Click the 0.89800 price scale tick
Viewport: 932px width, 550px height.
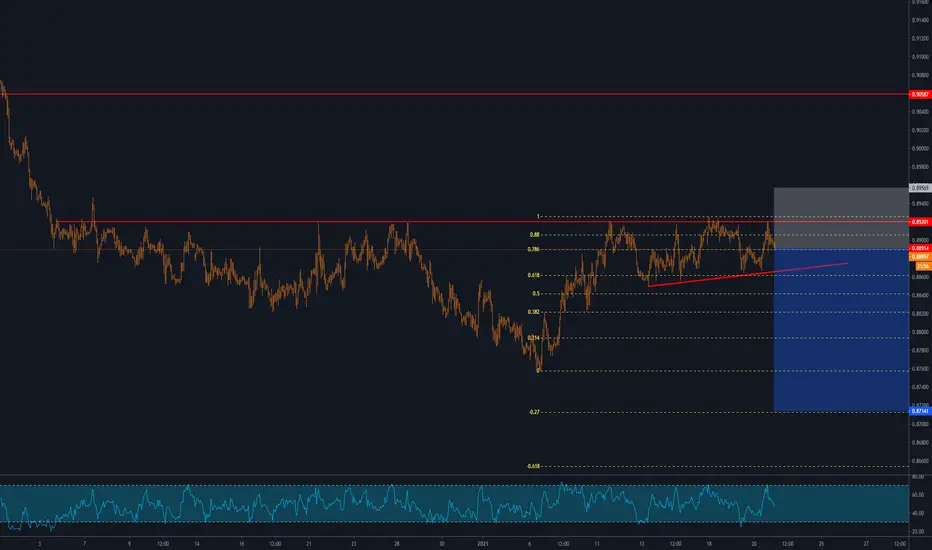[920, 166]
